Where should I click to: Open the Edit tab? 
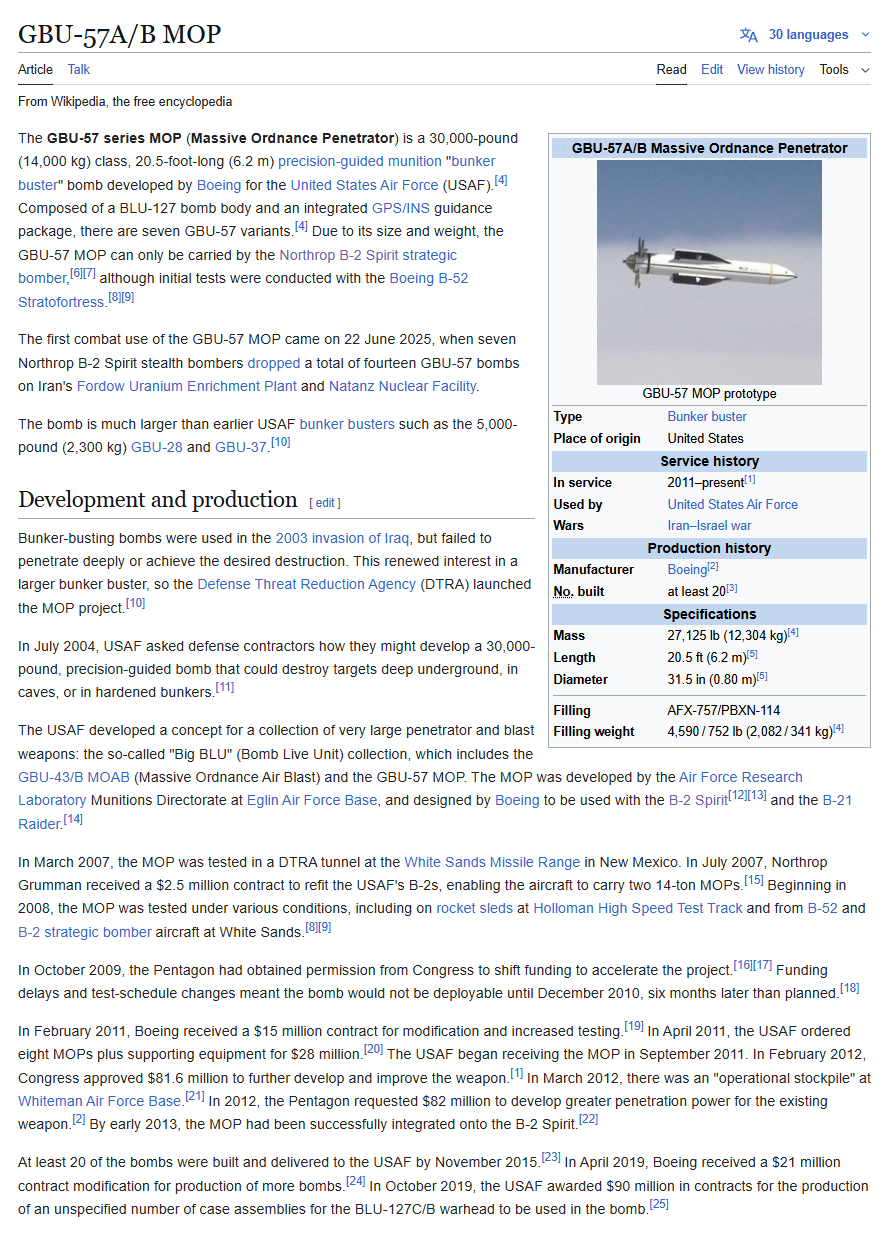coord(712,69)
